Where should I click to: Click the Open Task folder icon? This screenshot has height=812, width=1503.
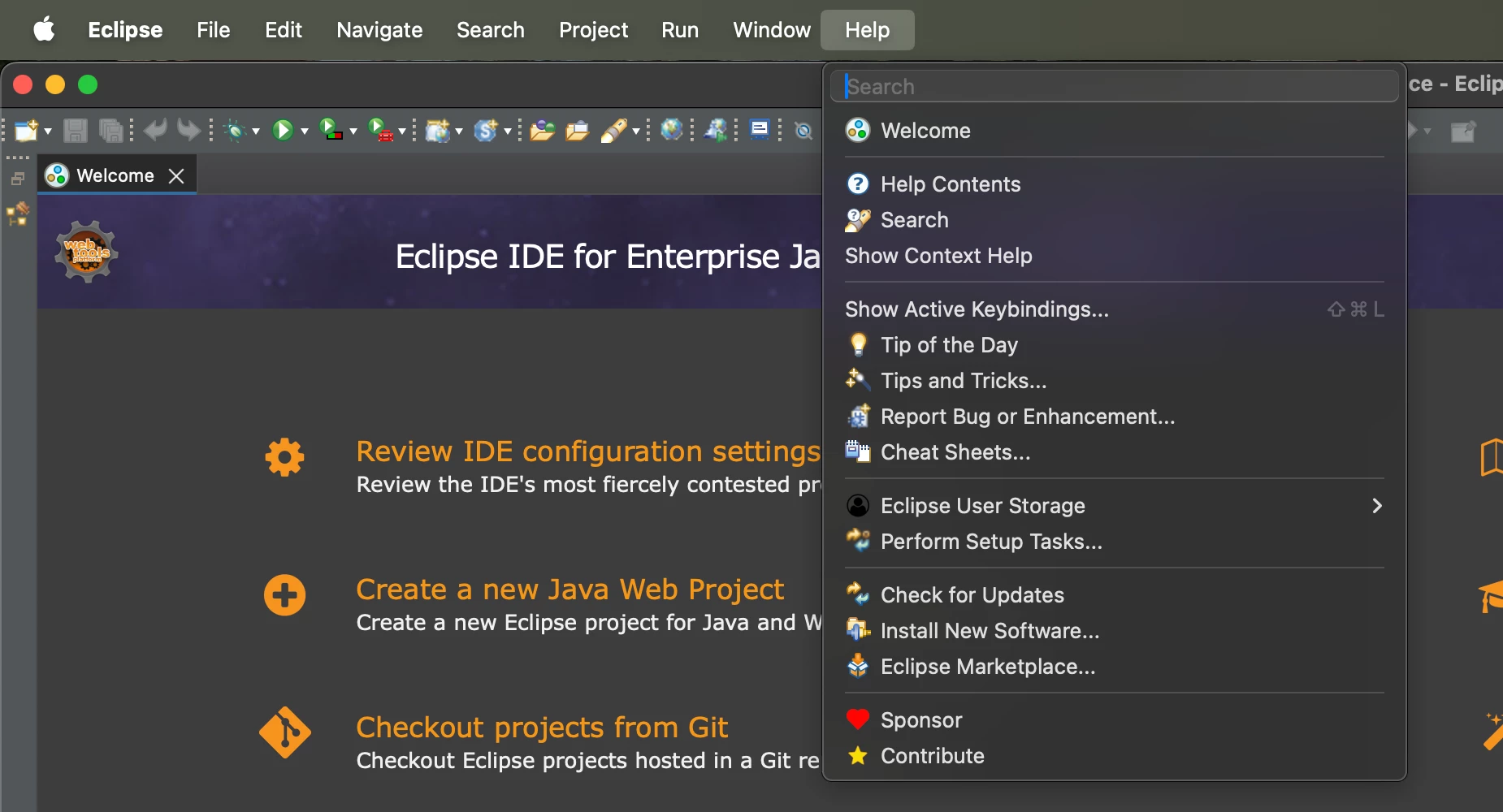577,130
